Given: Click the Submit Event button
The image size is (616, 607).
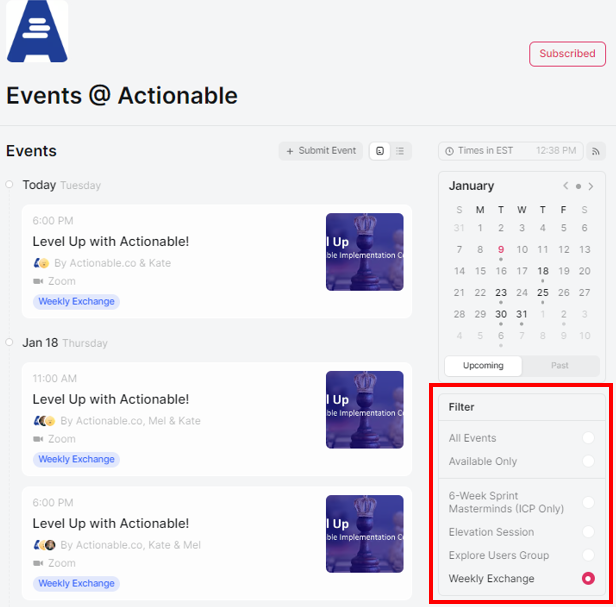Looking at the screenshot, I should [x=321, y=151].
